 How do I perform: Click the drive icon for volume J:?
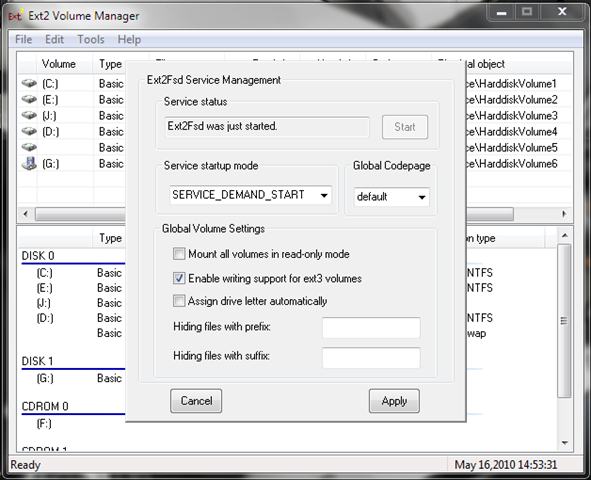click(x=29, y=115)
